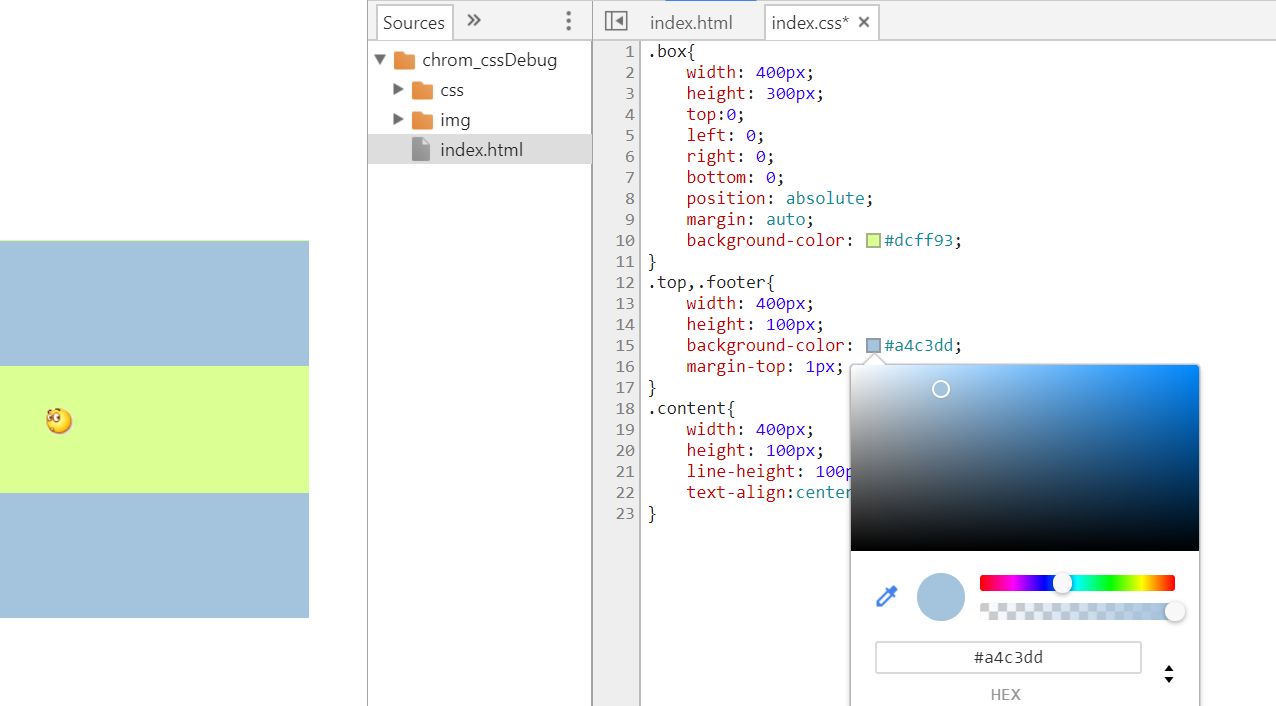Click the #a4c3dd color swatch in code
Image resolution: width=1276 pixels, height=706 pixels.
tap(873, 345)
